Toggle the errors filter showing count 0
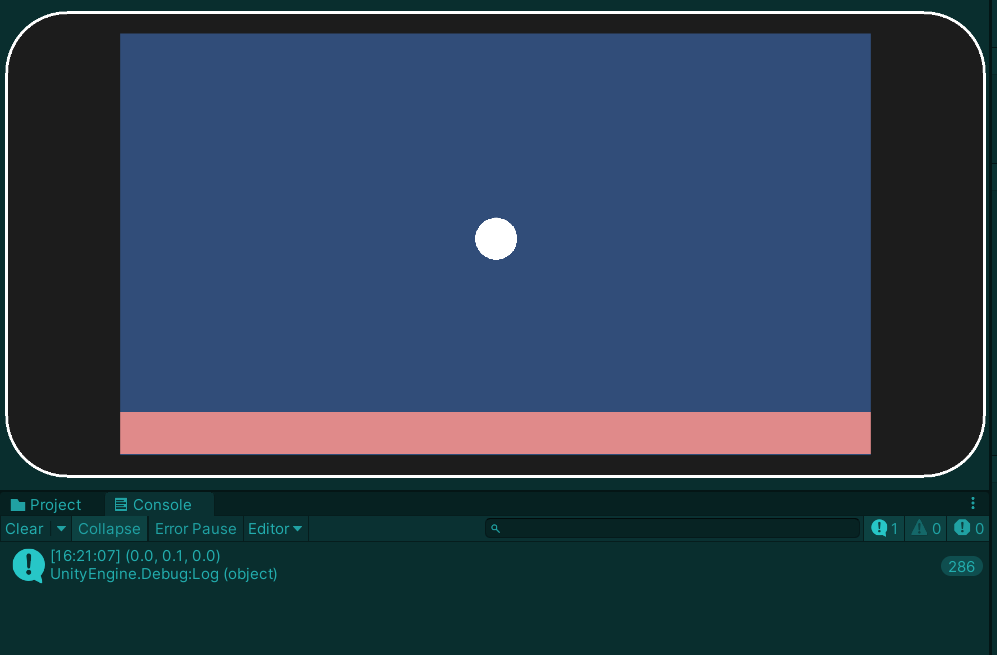Image resolution: width=997 pixels, height=655 pixels. [967, 528]
